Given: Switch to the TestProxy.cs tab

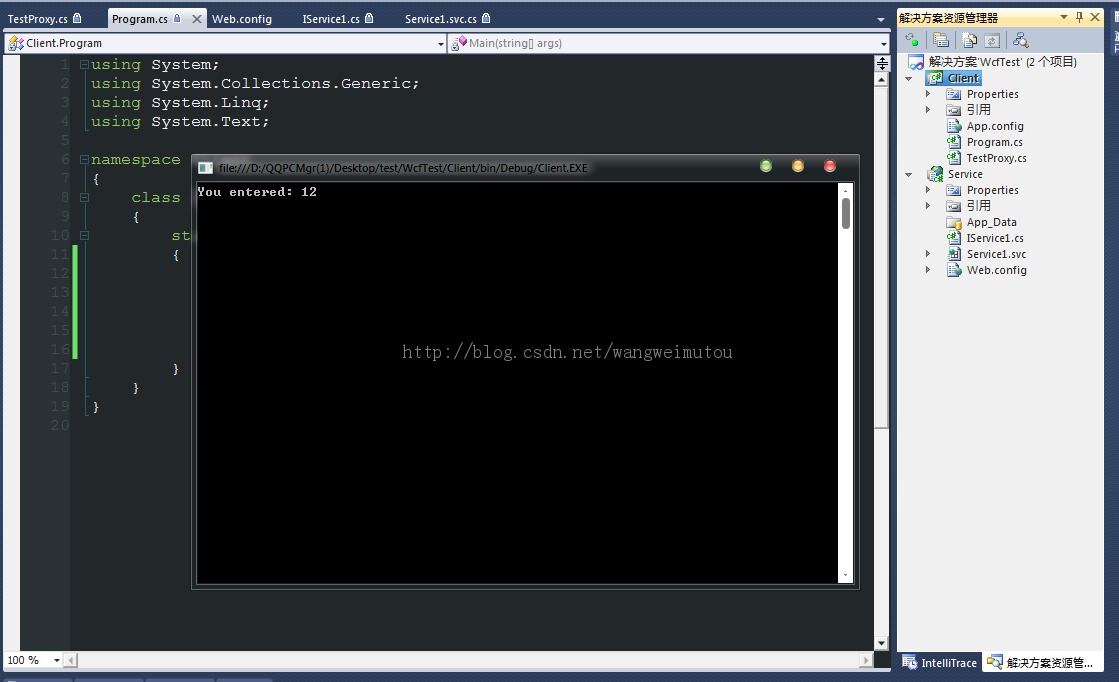Looking at the screenshot, I should click(x=44, y=19).
